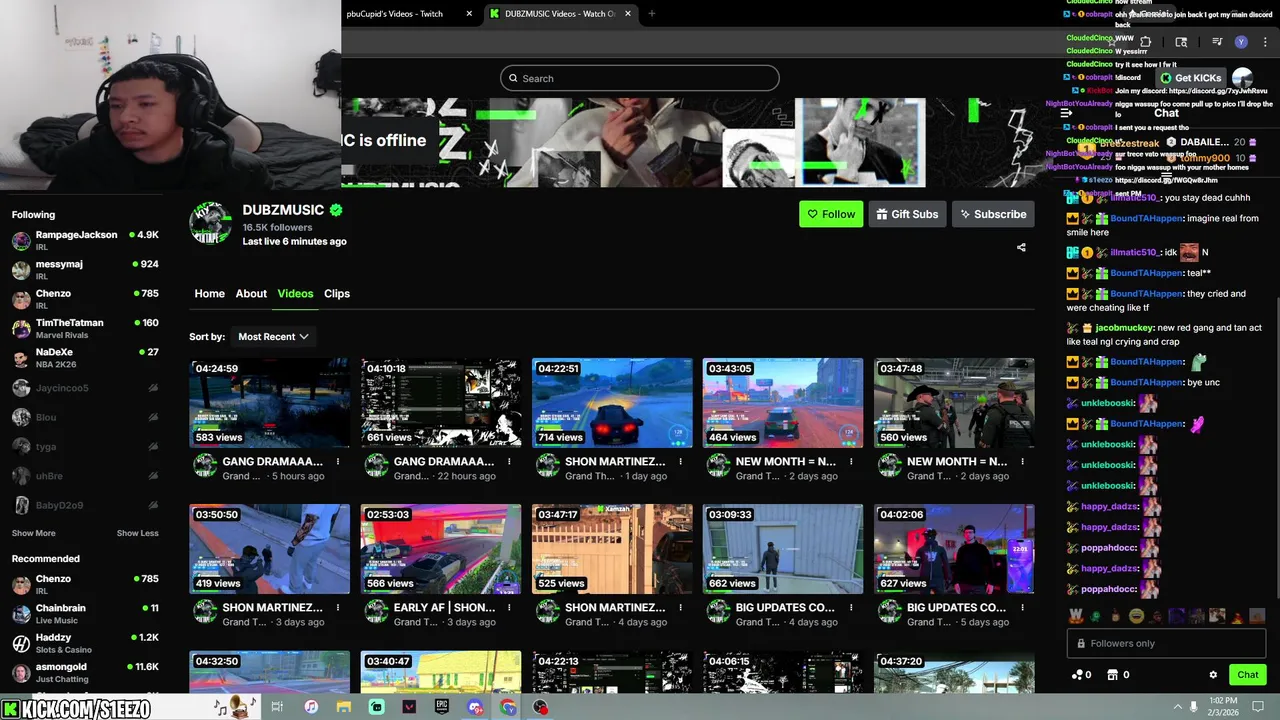Play the 02:53:03 video thumbnail
Image resolution: width=1280 pixels, height=720 pixels.
point(441,549)
